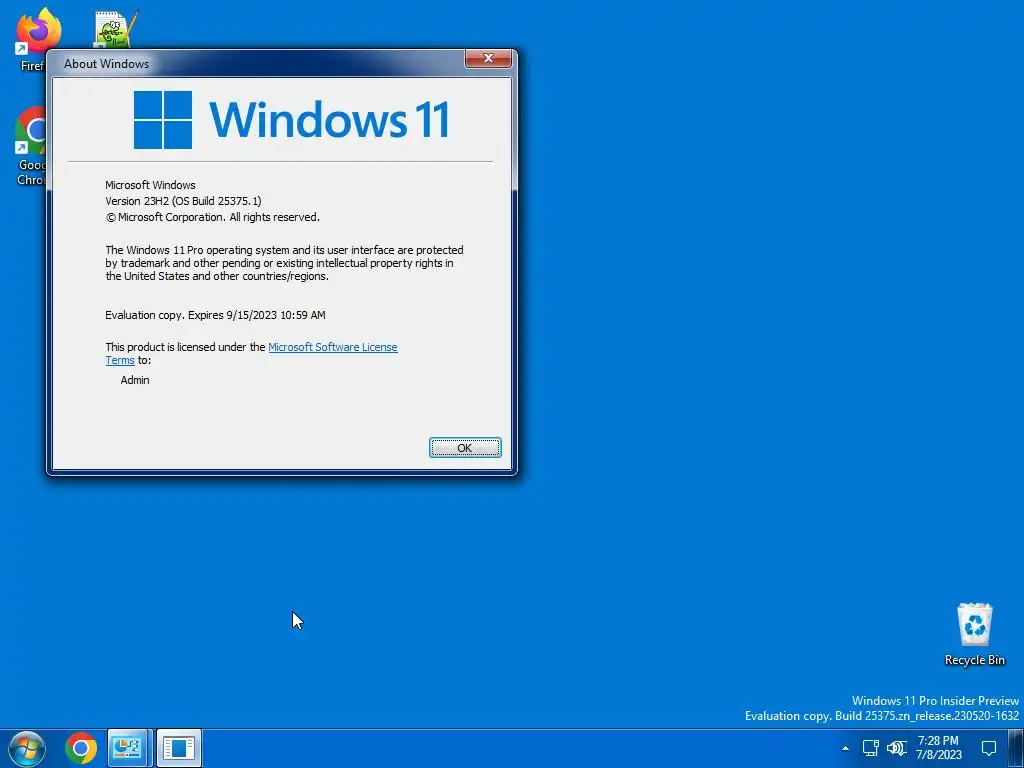
Task: Launch Google Chrome from the taskbar
Action: [x=81, y=748]
